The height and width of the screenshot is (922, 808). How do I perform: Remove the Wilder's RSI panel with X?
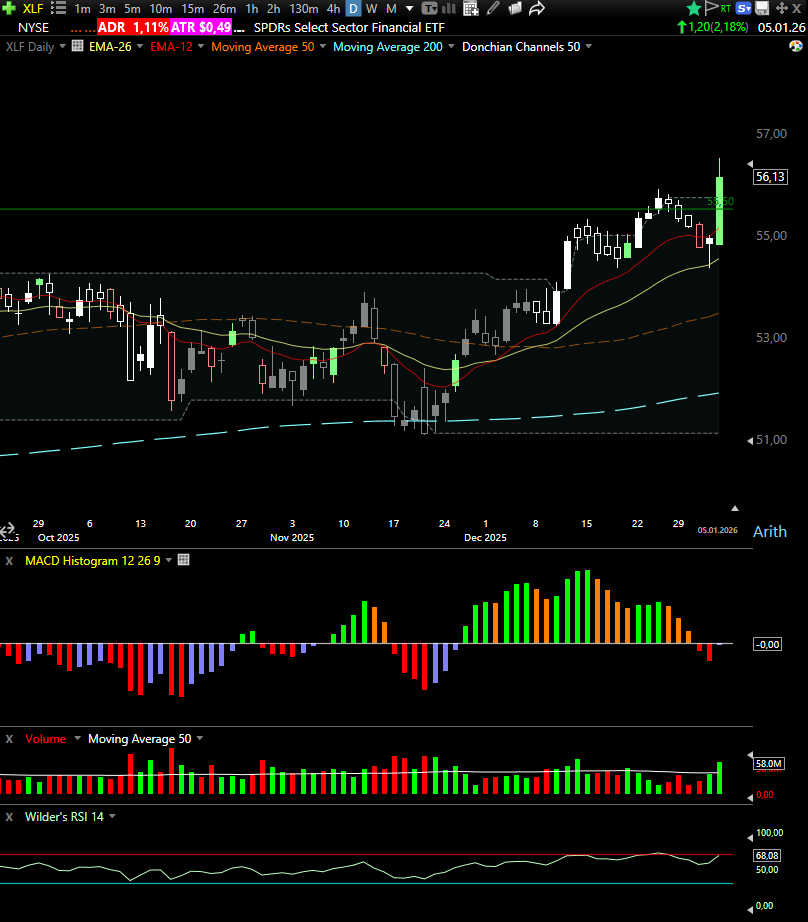click(x=9, y=817)
